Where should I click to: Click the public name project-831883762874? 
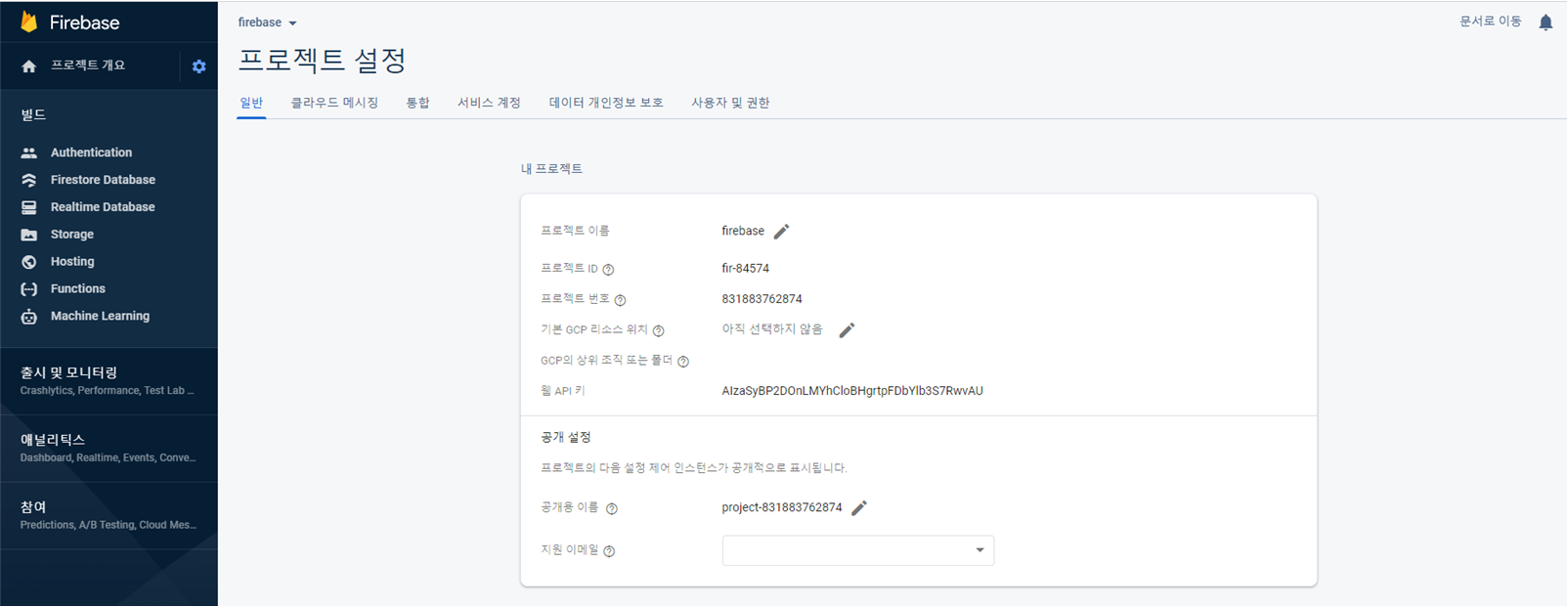(x=782, y=508)
